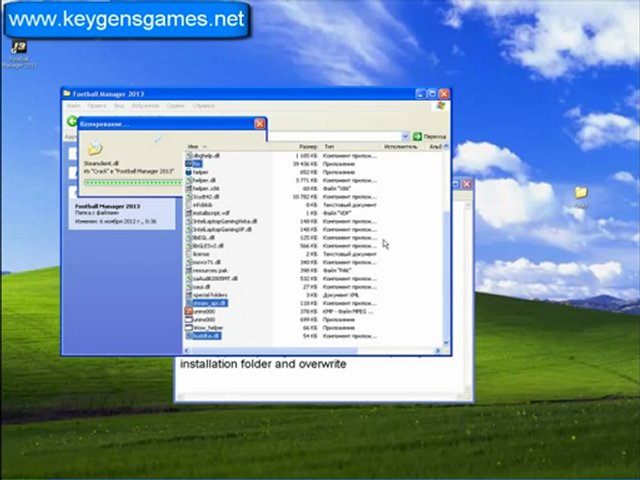Click the '10 782 KB' size cell
Viewport: 640px width, 480px height.
pos(305,197)
